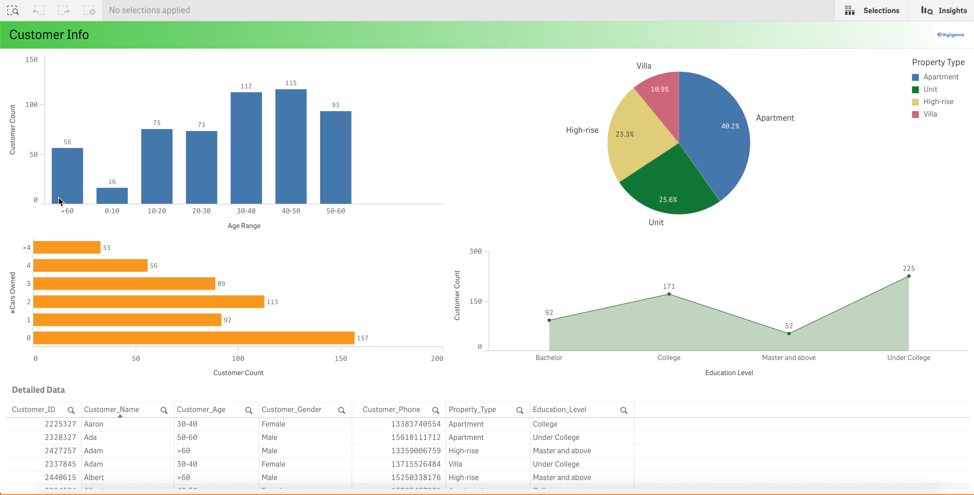Image resolution: width=974 pixels, height=495 pixels.
Task: Click the step forward selection icon
Action: point(64,10)
